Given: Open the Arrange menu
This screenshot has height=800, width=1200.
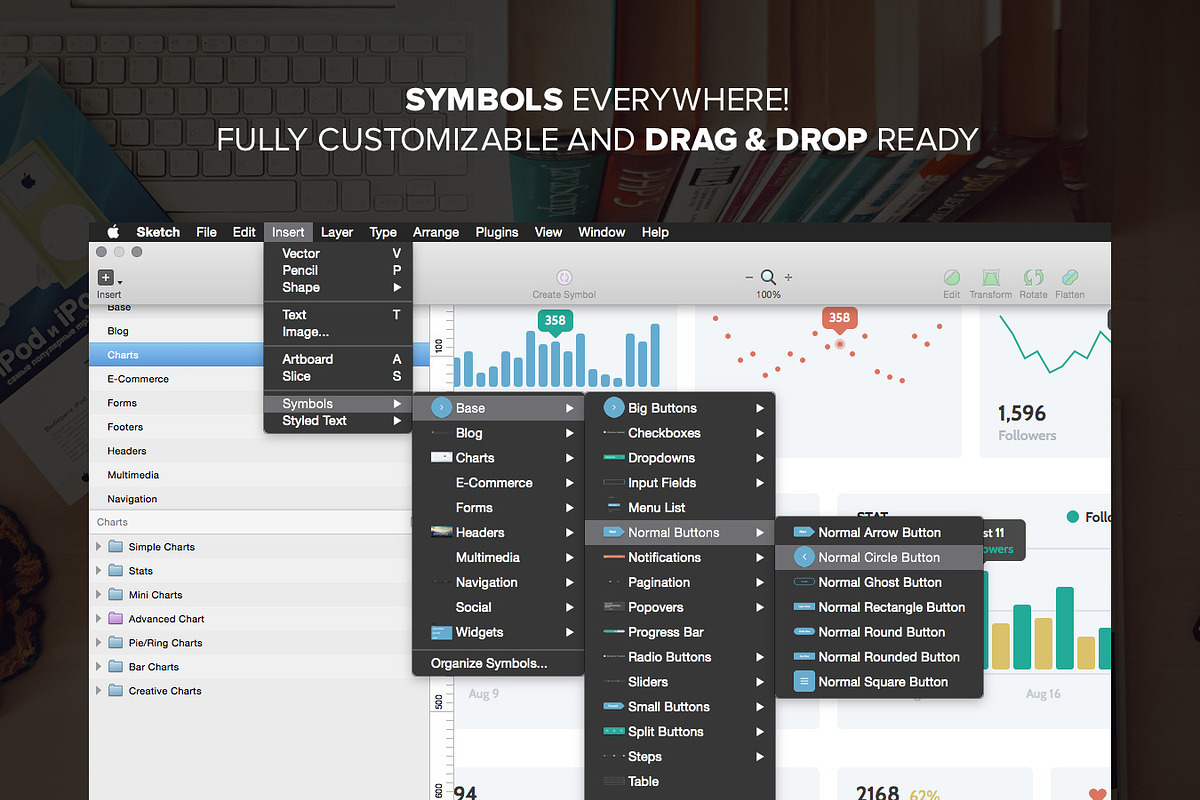Looking at the screenshot, I should click(x=436, y=232).
